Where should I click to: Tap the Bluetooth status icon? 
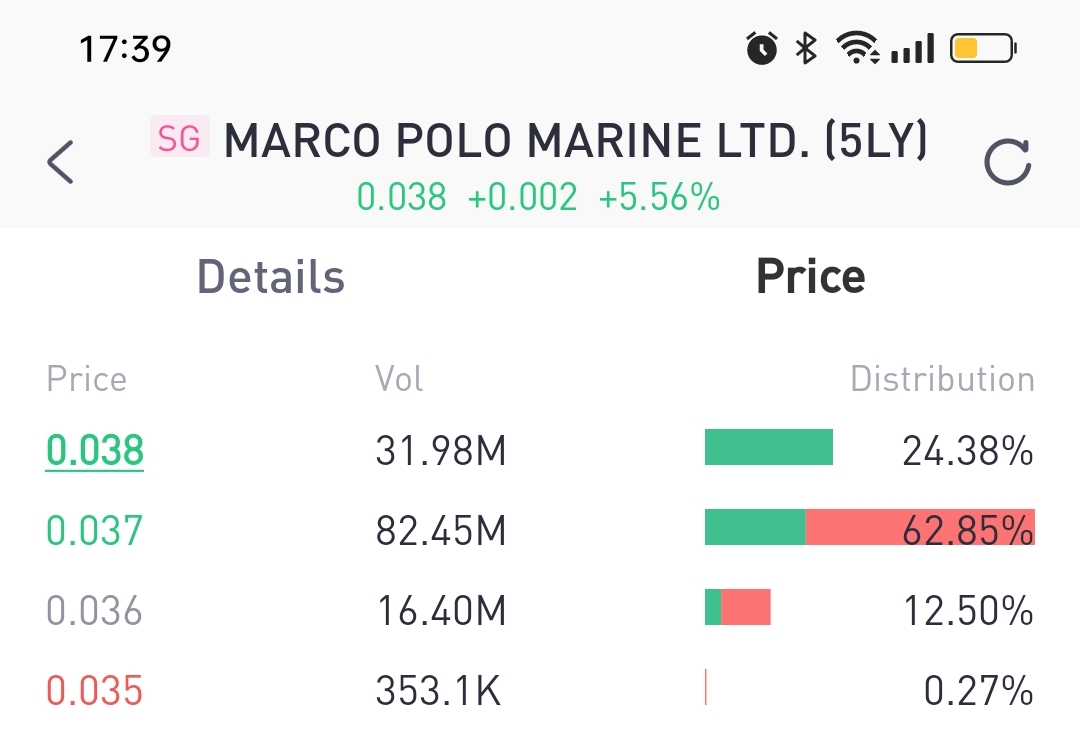806,48
